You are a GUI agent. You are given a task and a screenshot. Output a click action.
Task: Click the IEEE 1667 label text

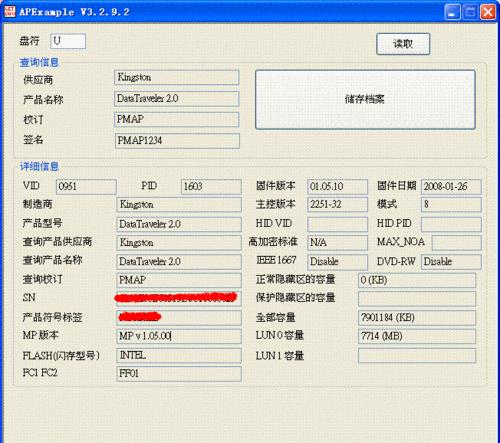[276, 260]
